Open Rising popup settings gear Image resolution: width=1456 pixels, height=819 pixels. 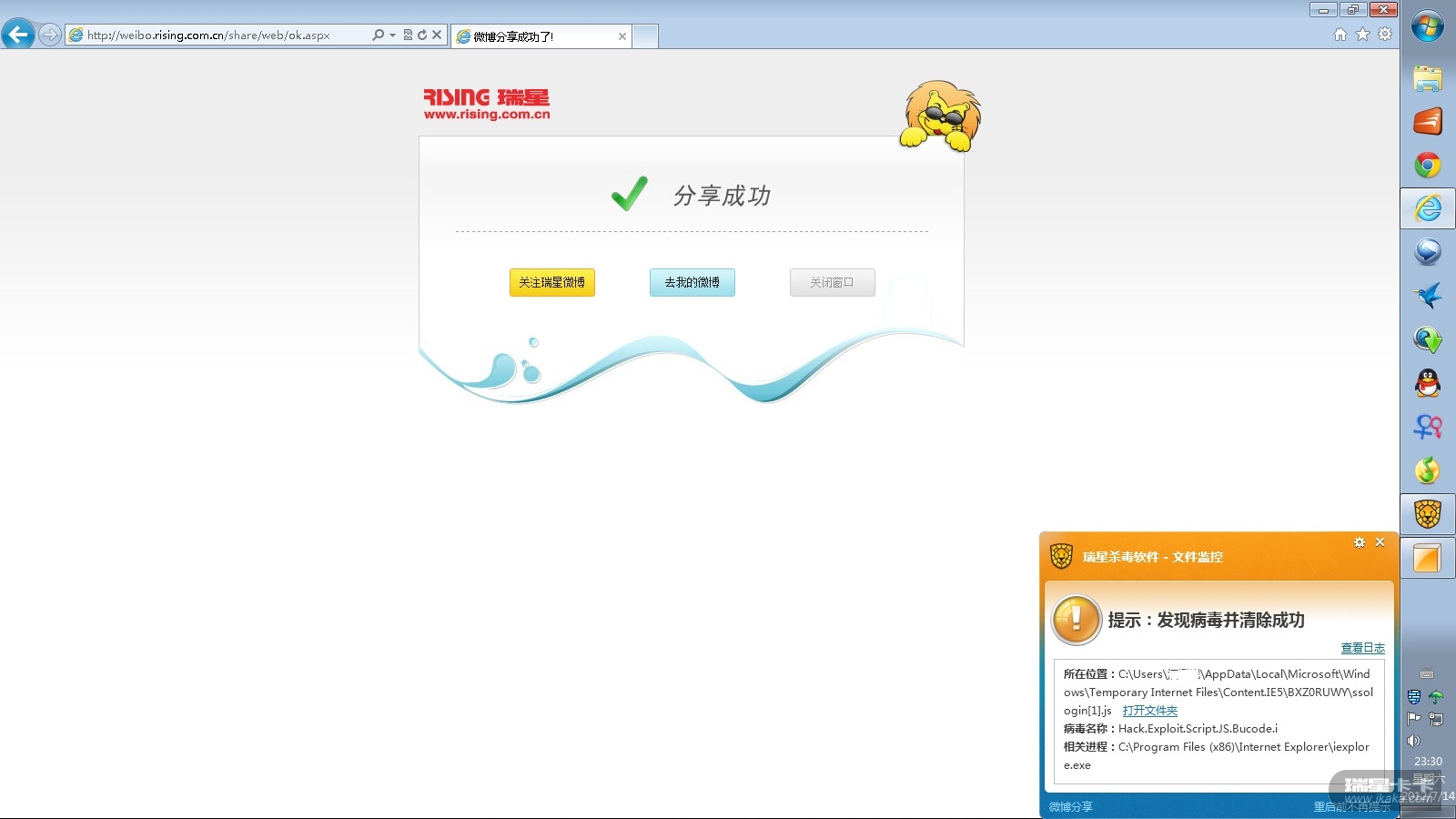[x=1360, y=542]
